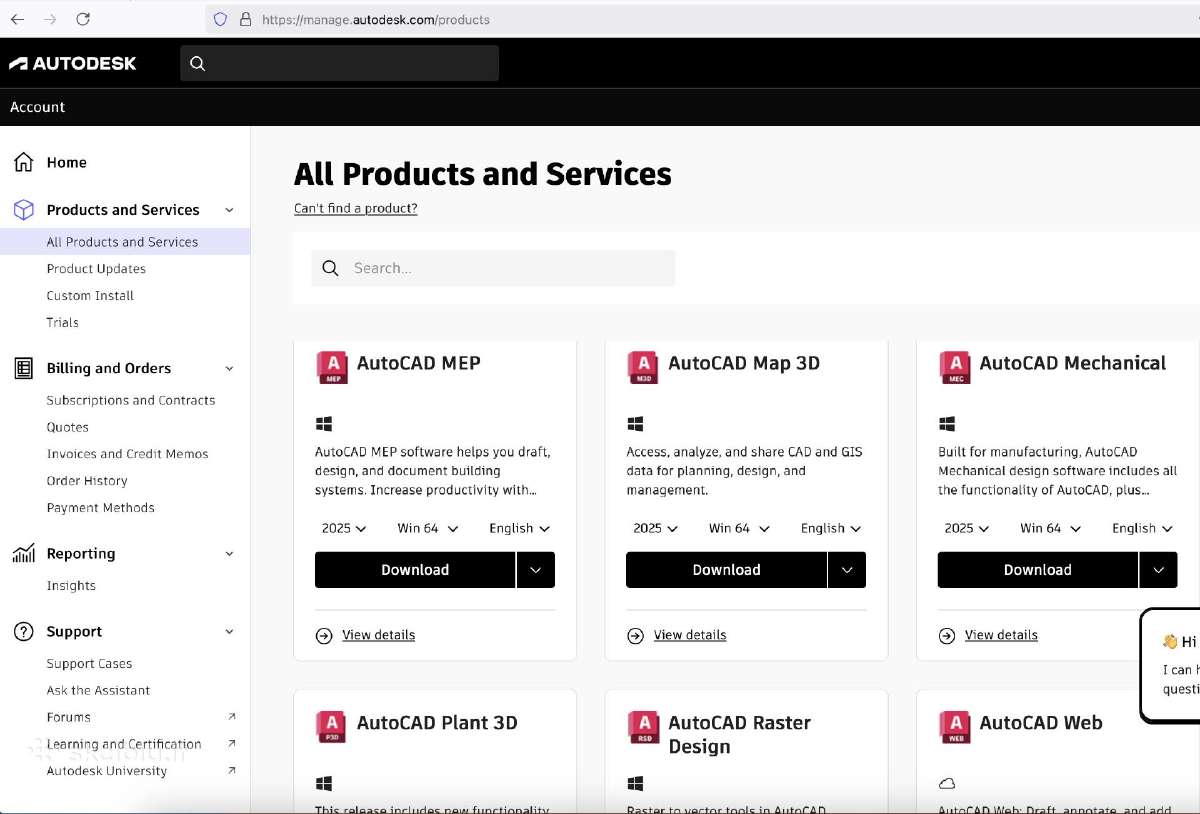Viewport: 1200px width, 814px height.
Task: Open Payment Methods in sidebar
Action: click(x=100, y=508)
